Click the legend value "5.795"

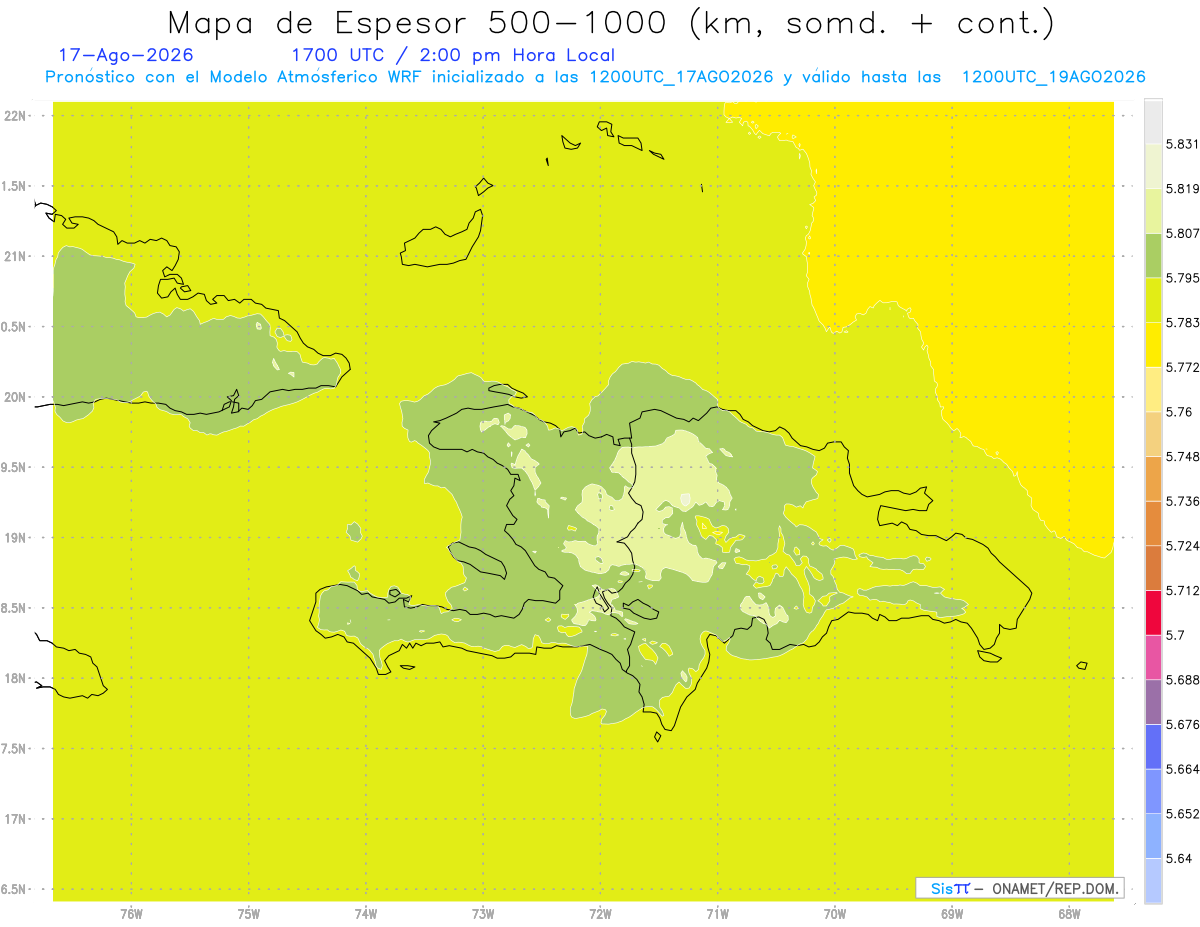pos(1182,278)
